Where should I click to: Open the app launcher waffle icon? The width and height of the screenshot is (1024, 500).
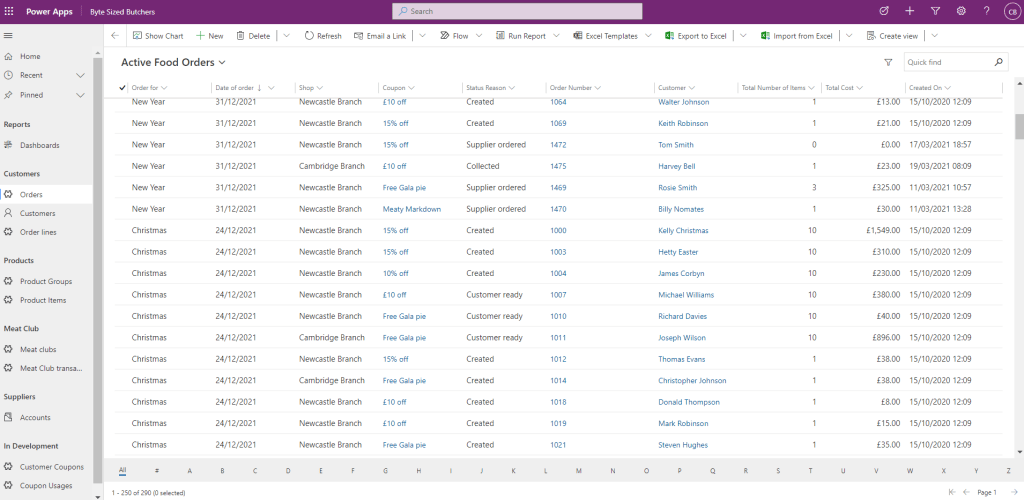pyautogui.click(x=10, y=11)
